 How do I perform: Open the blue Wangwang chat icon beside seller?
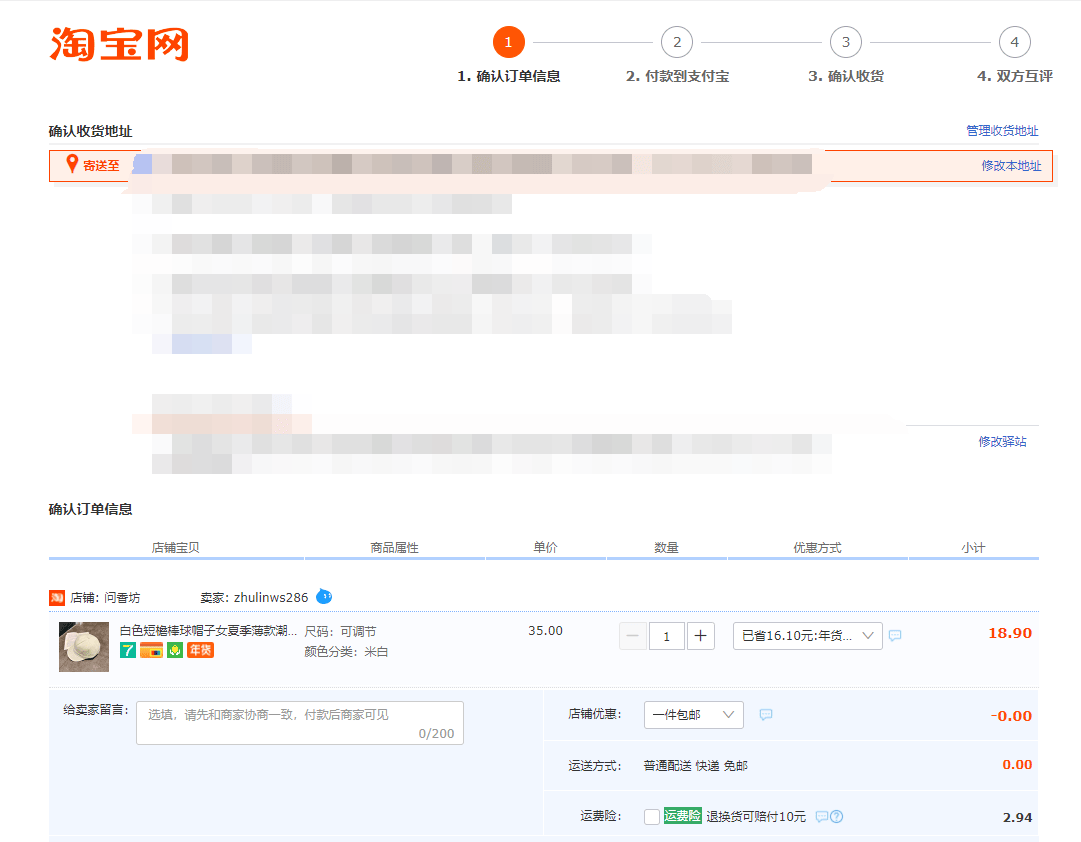point(324,597)
